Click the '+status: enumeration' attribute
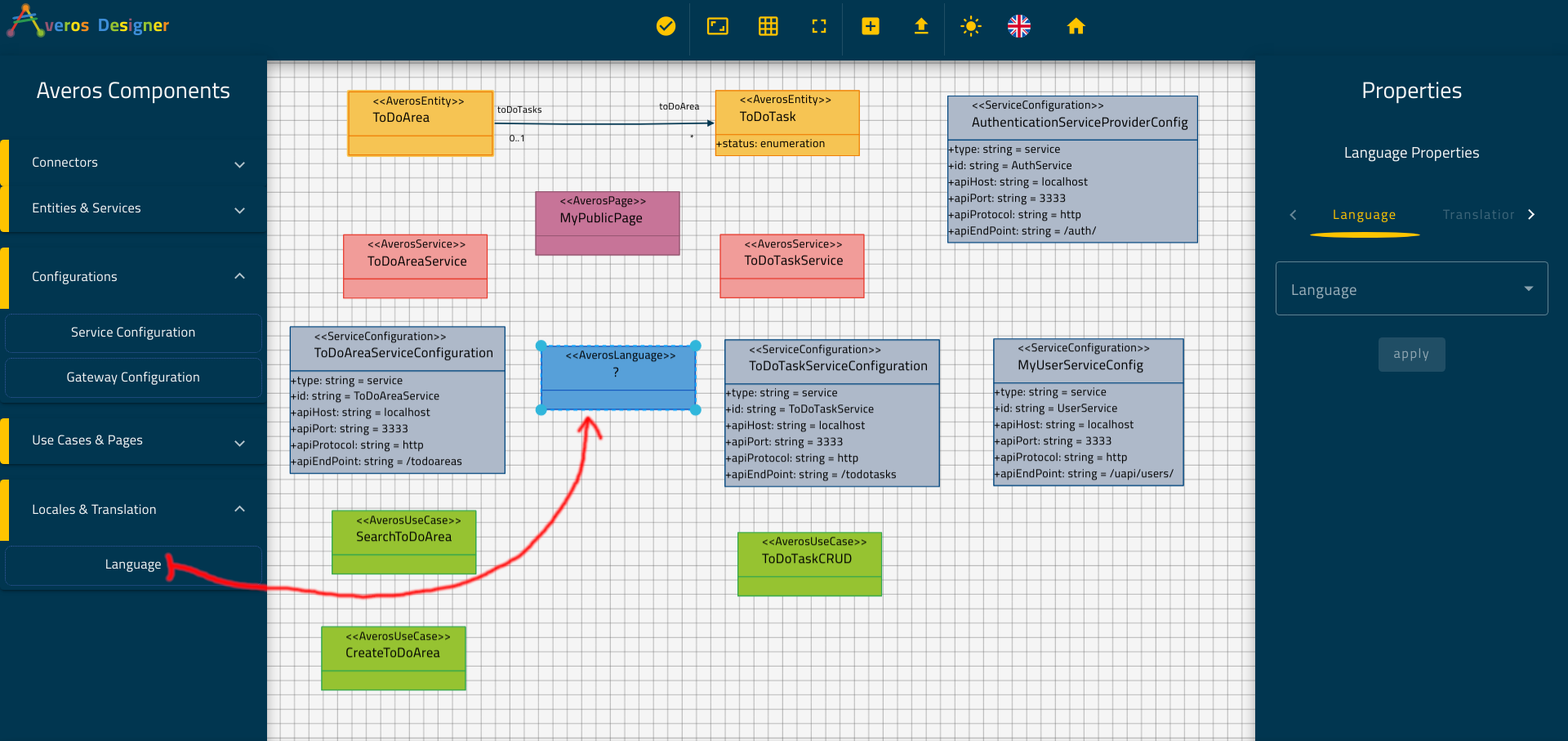Viewport: 1568px width, 741px height. pos(771,144)
